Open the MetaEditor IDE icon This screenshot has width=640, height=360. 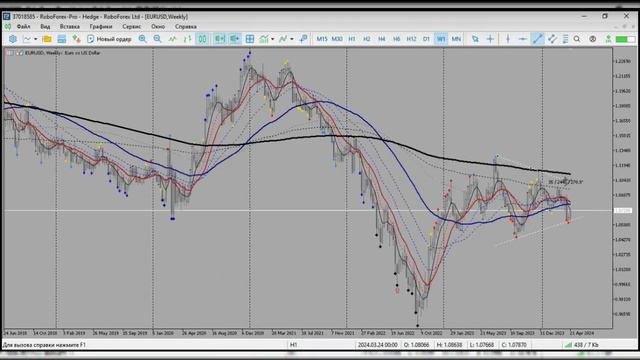tap(13, 39)
